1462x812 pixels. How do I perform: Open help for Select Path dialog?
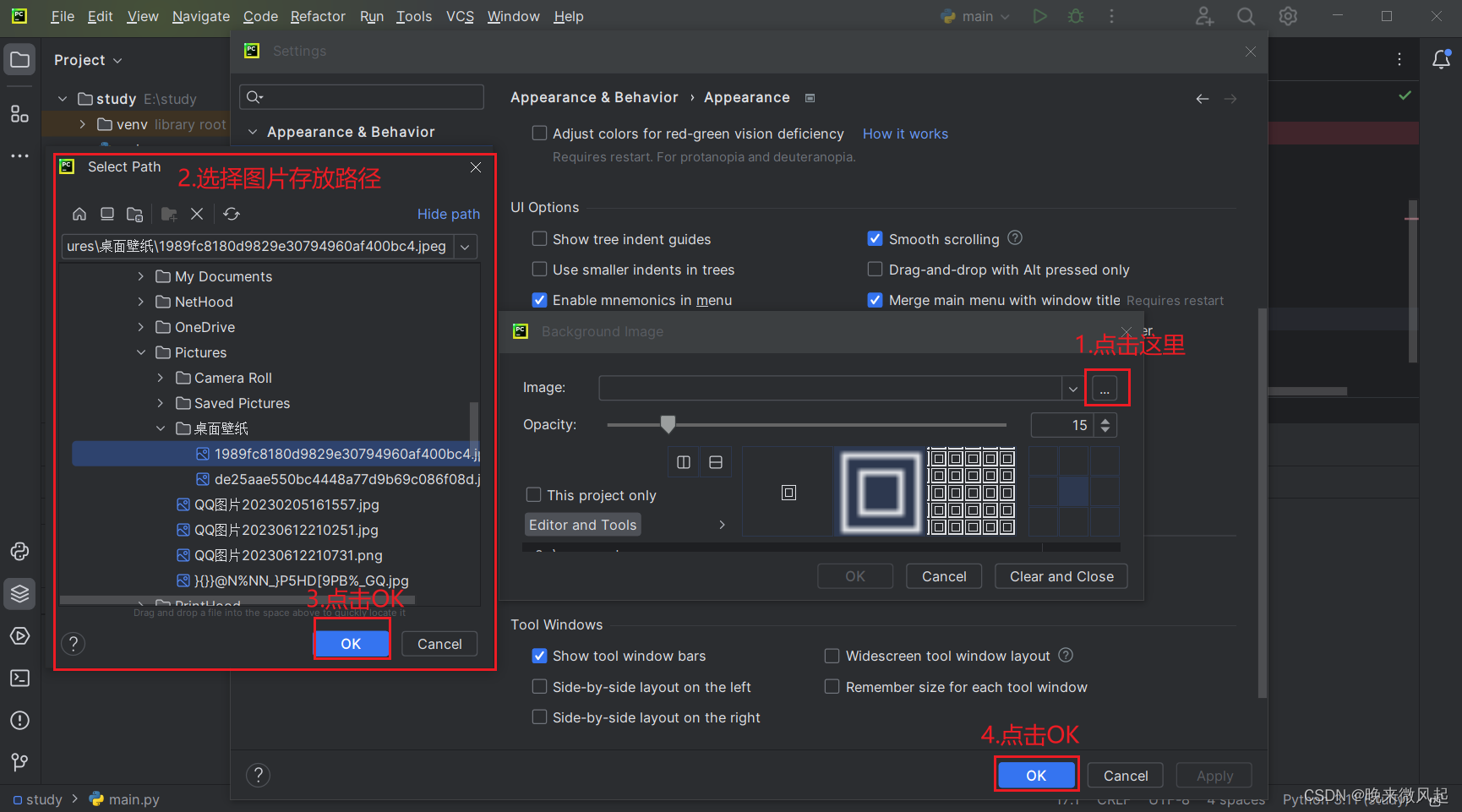click(x=74, y=644)
